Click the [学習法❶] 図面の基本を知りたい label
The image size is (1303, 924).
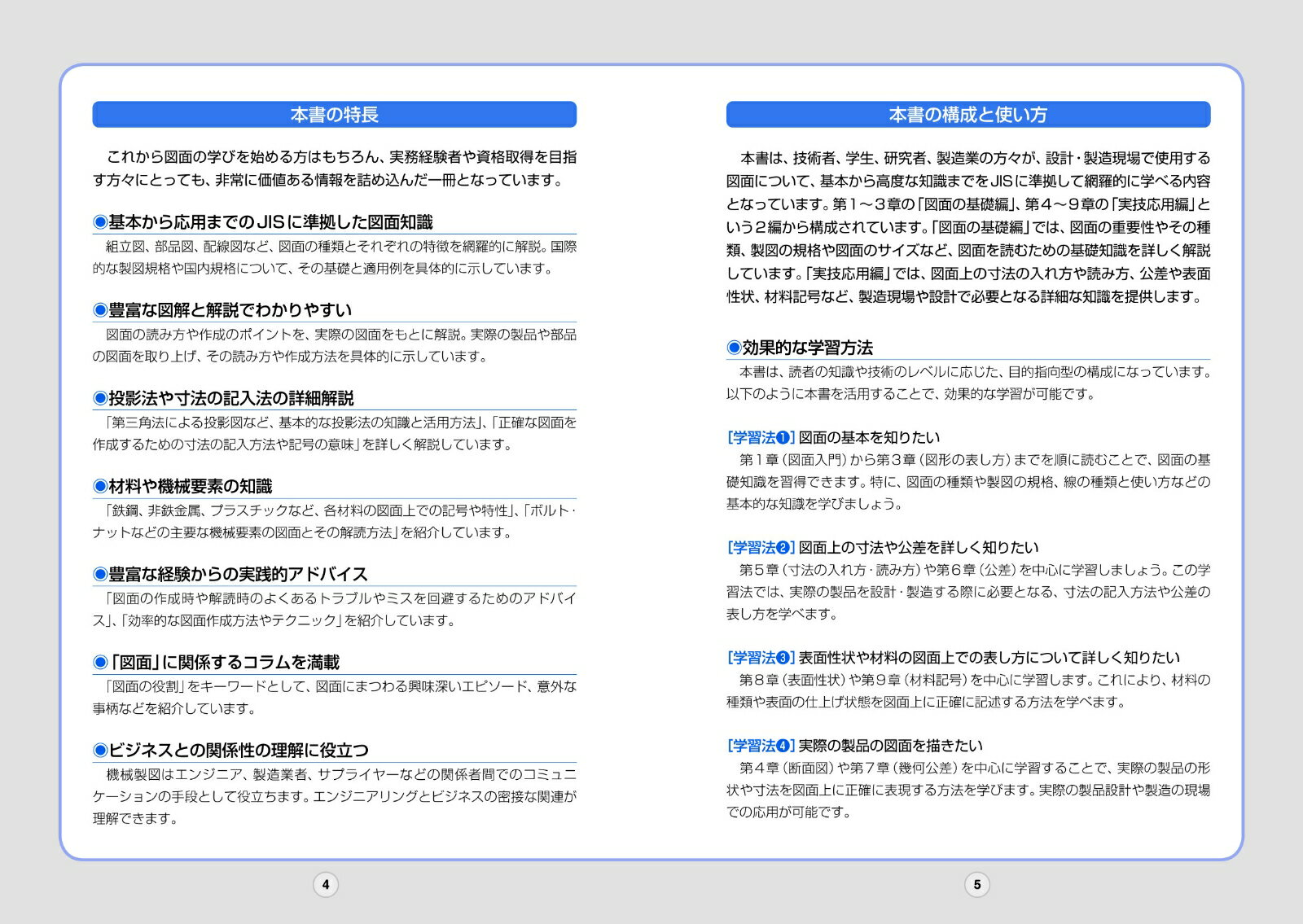pos(833,438)
